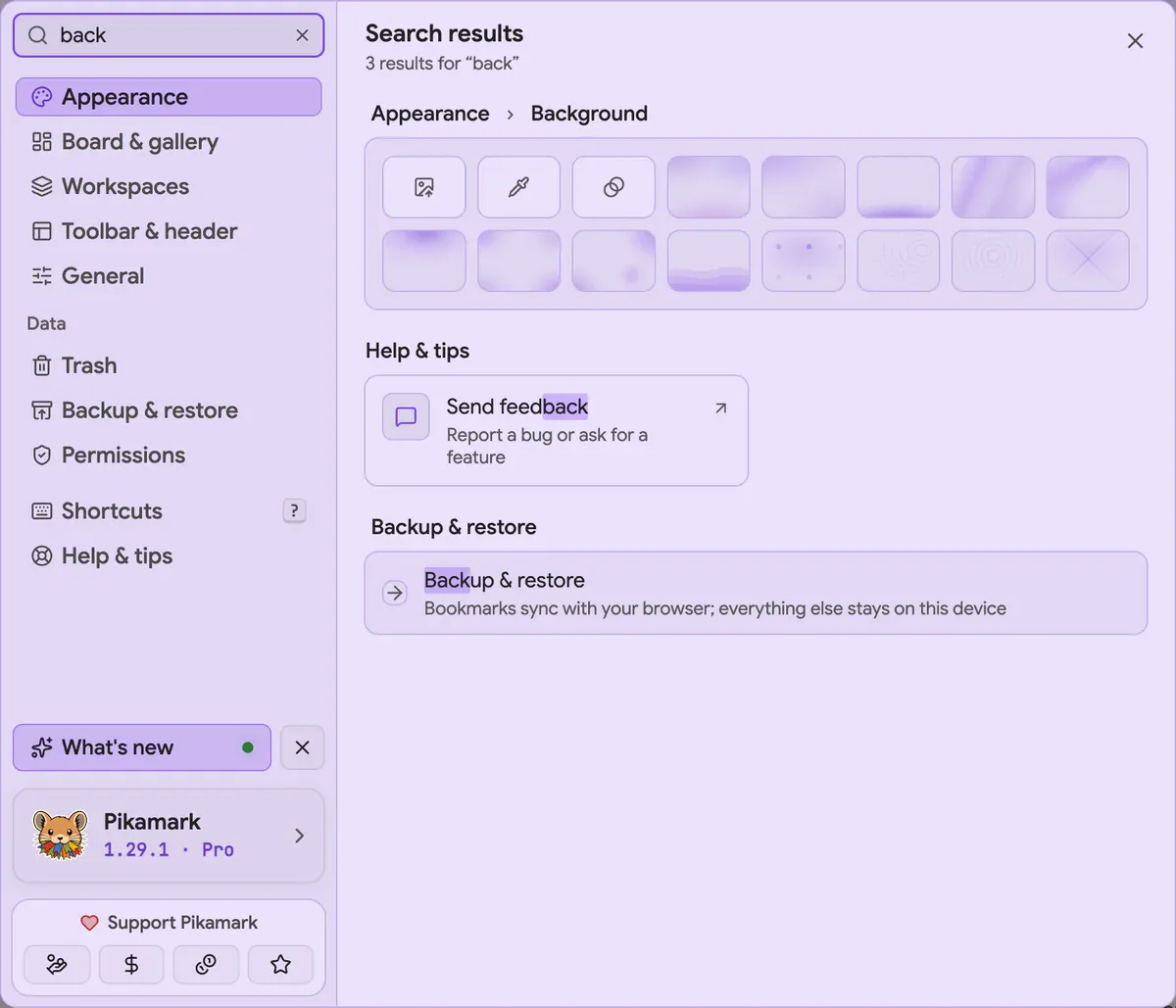Choose the diagonal streaks background thumbnail
The width and height of the screenshot is (1176, 1008).
click(993, 187)
